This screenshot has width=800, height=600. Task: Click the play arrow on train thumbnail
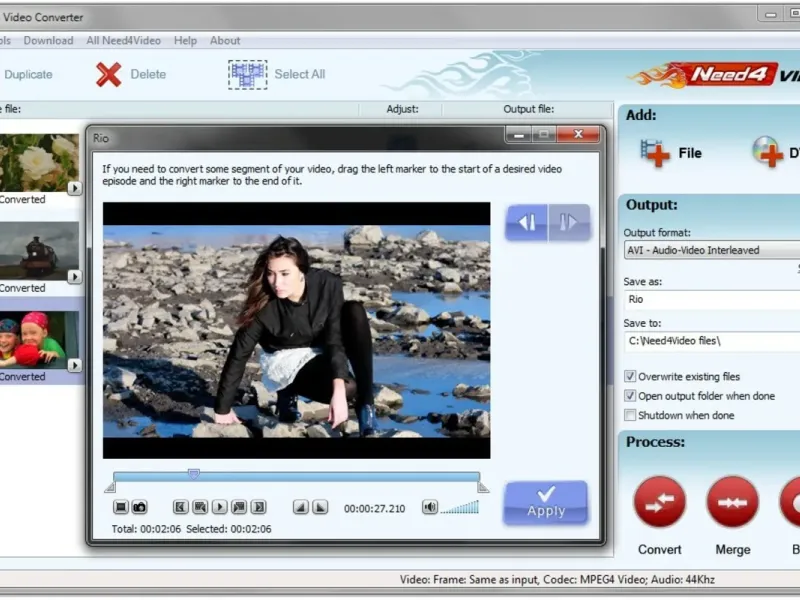[74, 277]
